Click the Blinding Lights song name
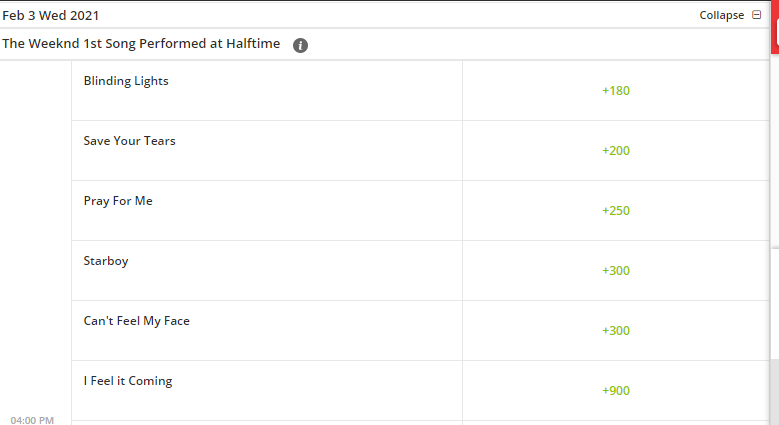779x425 pixels. (126, 81)
